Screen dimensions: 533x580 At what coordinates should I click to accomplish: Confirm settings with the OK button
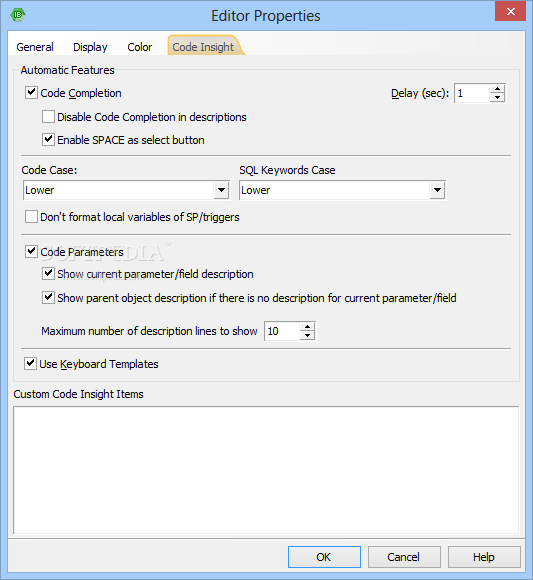coord(324,557)
